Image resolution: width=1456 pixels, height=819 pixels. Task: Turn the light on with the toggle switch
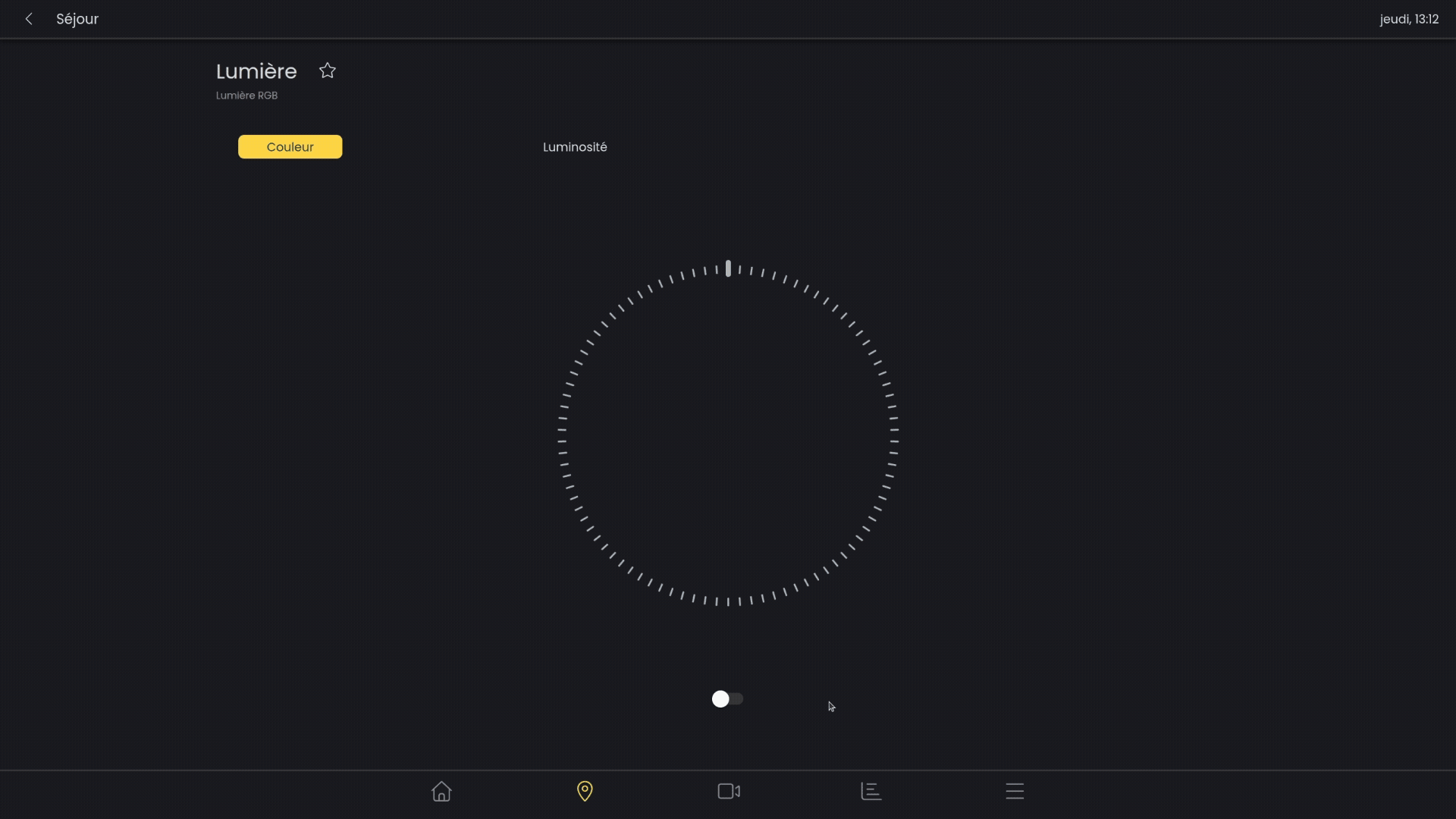tap(727, 699)
